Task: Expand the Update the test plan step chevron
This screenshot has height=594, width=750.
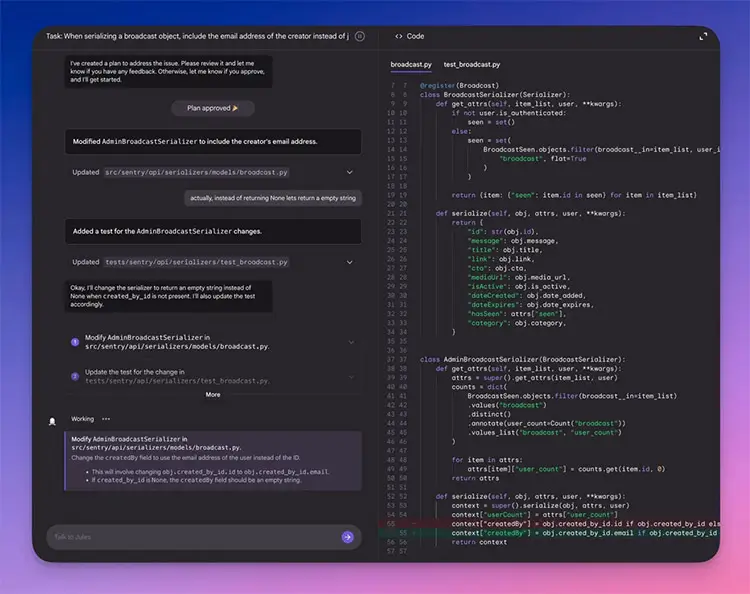Action: (x=352, y=377)
